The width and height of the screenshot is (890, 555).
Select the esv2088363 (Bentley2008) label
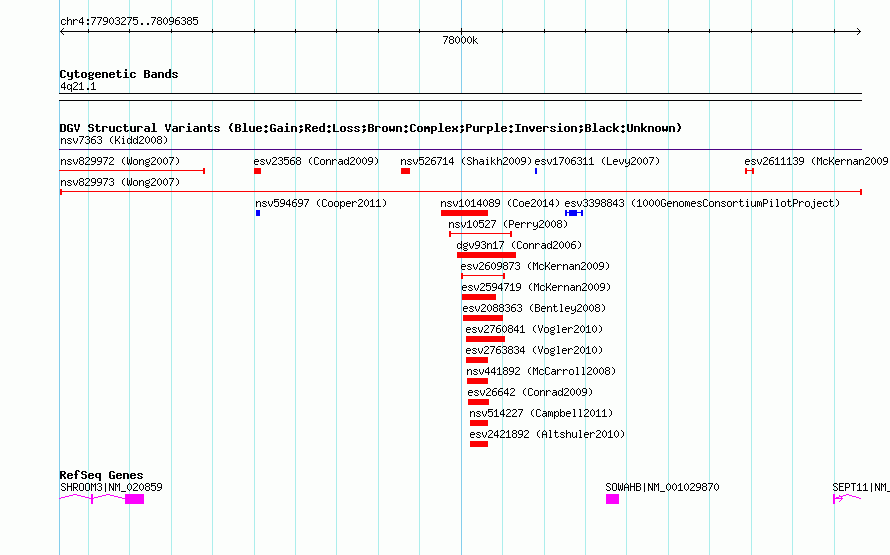(534, 308)
